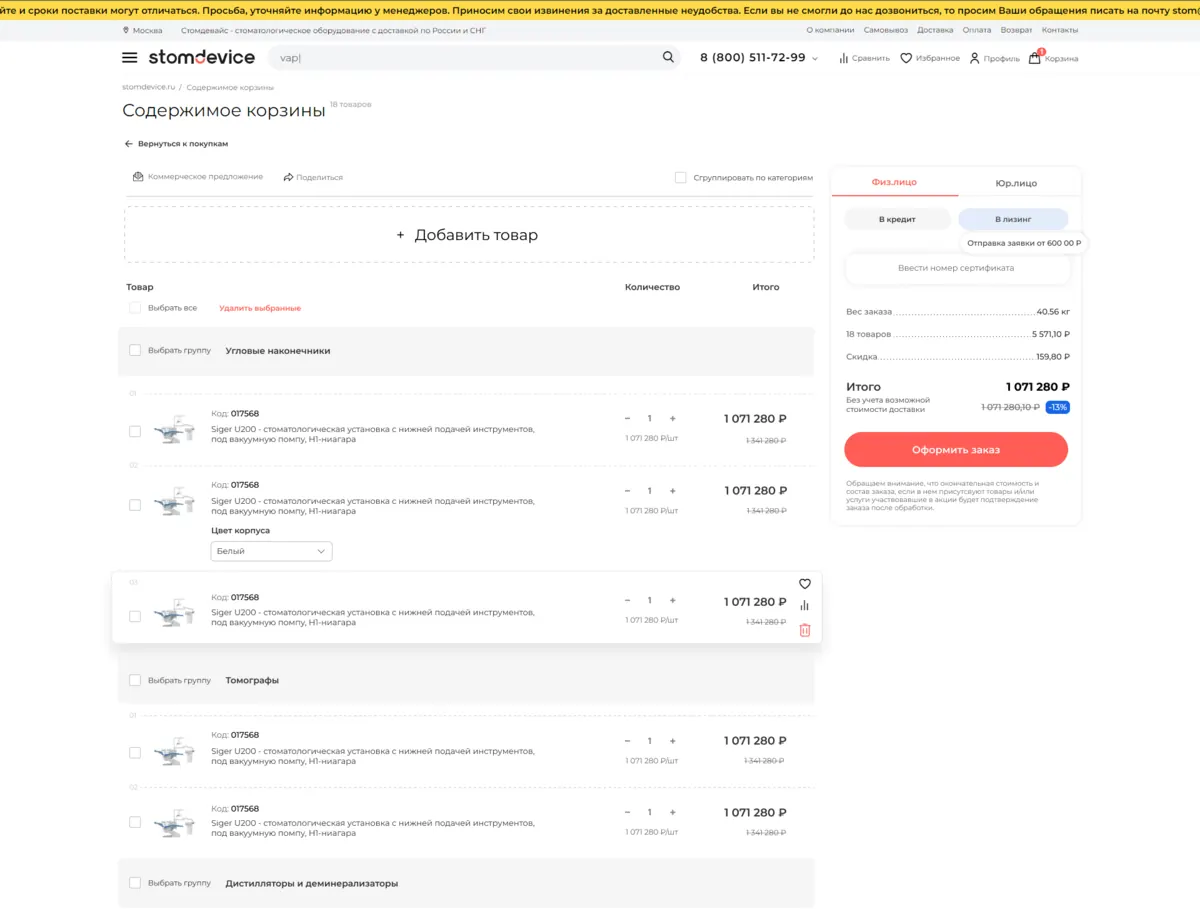Open Контакты top menu link
Screen dimensions: 1200x909
1060,30
